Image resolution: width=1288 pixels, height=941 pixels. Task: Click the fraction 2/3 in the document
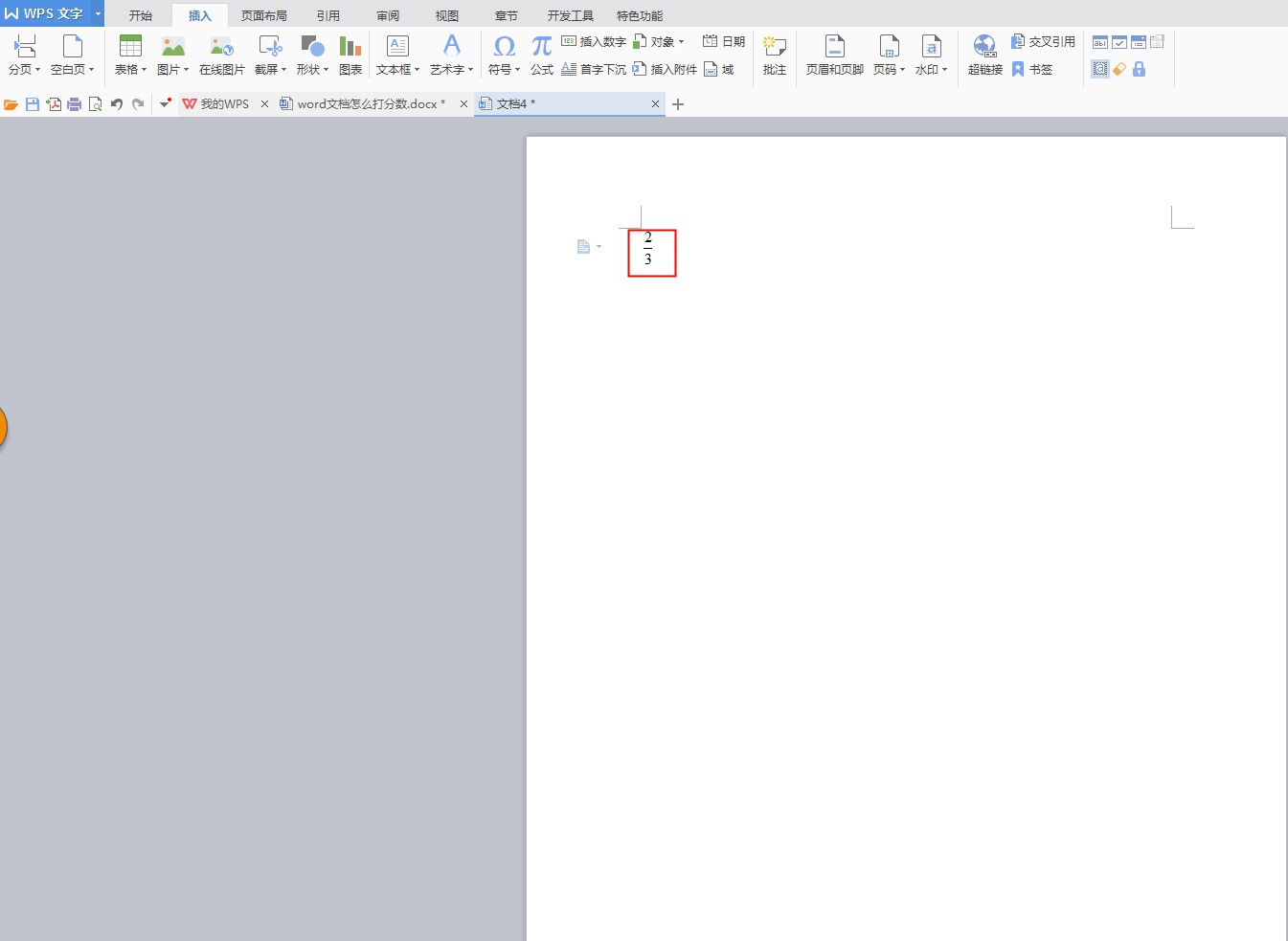[x=648, y=249]
